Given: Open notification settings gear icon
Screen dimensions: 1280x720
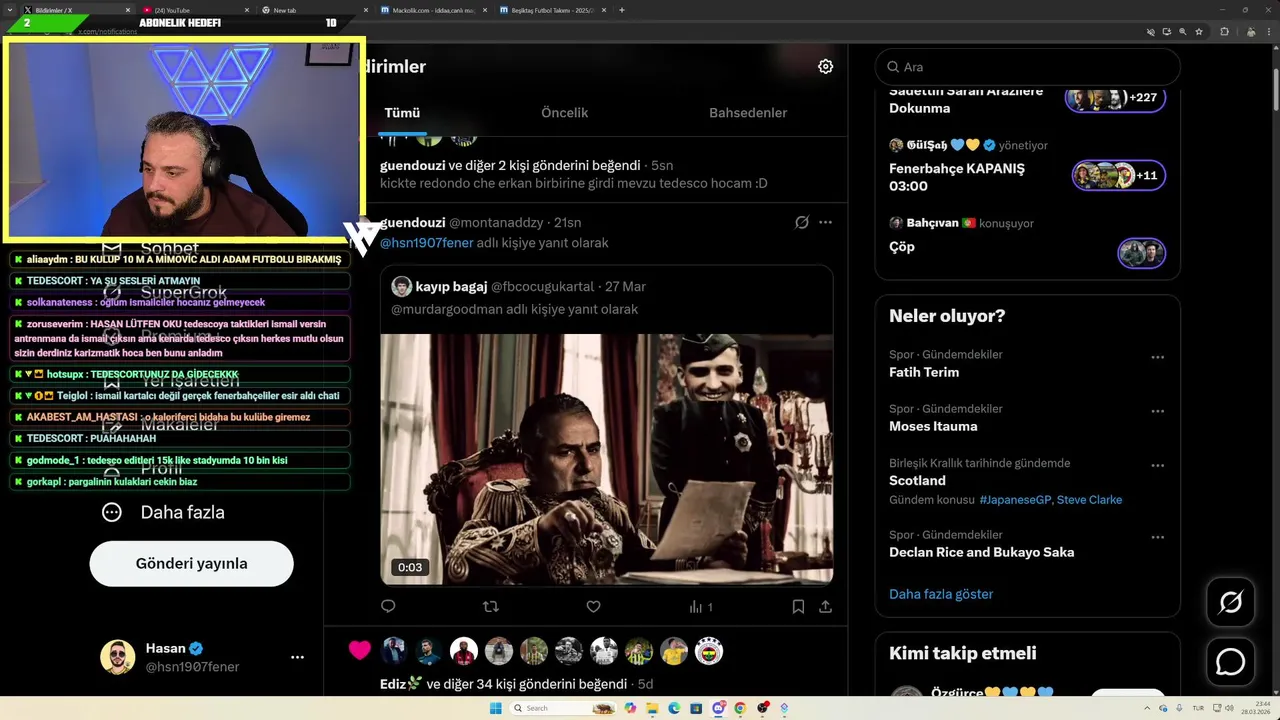Looking at the screenshot, I should pyautogui.click(x=825, y=66).
